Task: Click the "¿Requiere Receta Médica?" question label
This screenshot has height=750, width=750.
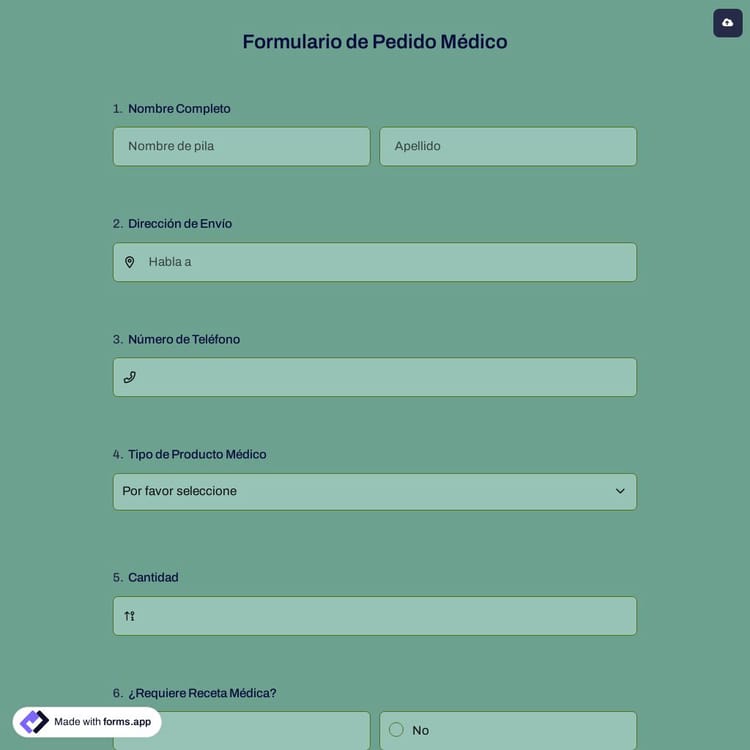Action: 202,693
